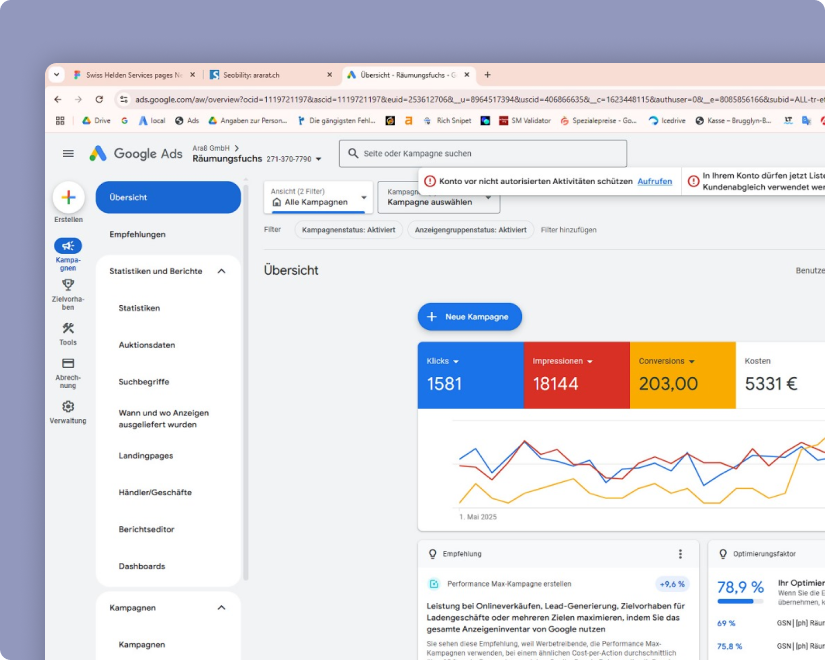Open the account switcher dropdown arrow
Screen dimensions: 825x660
(318, 159)
